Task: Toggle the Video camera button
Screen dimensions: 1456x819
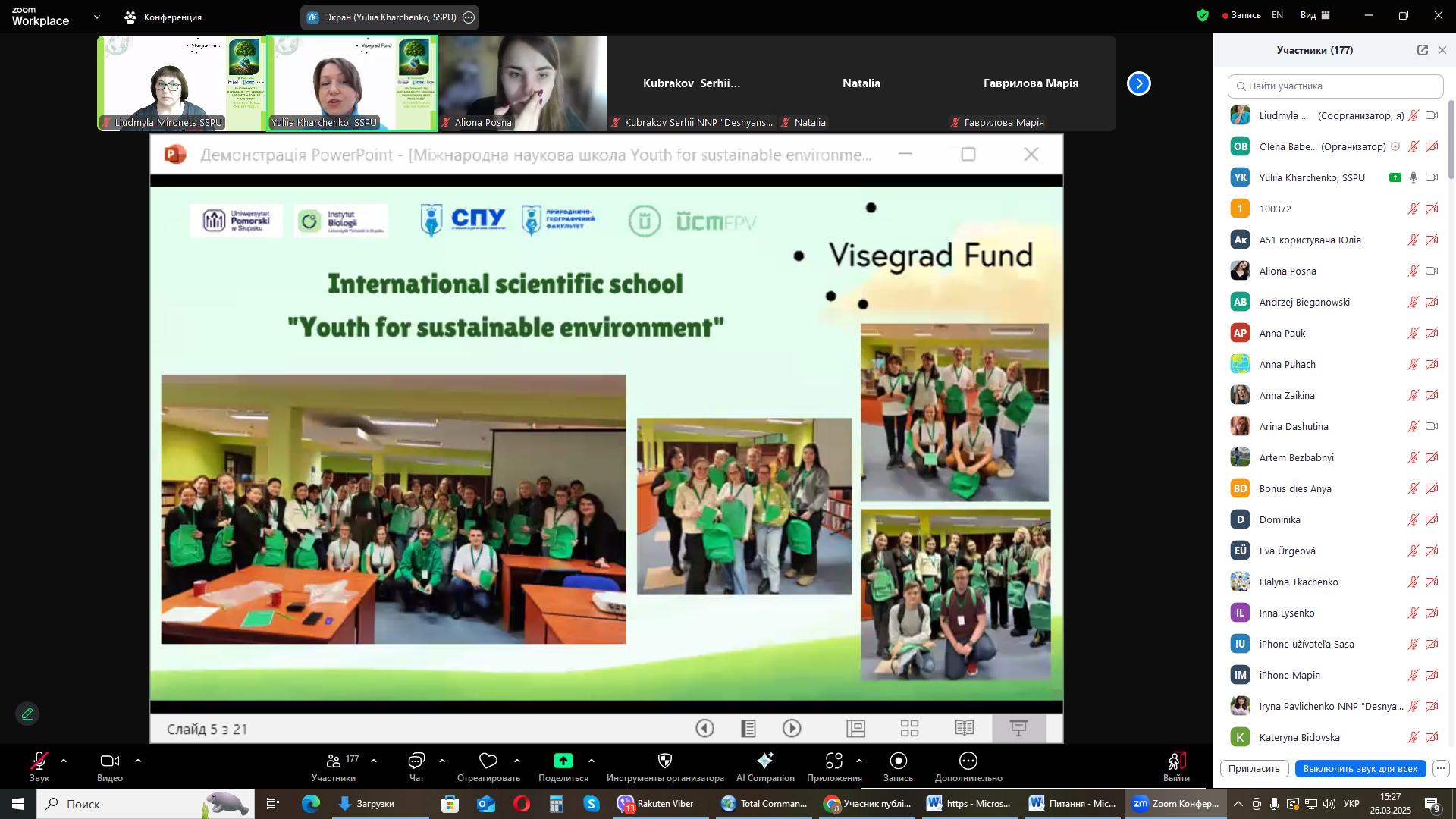Action: 110,761
